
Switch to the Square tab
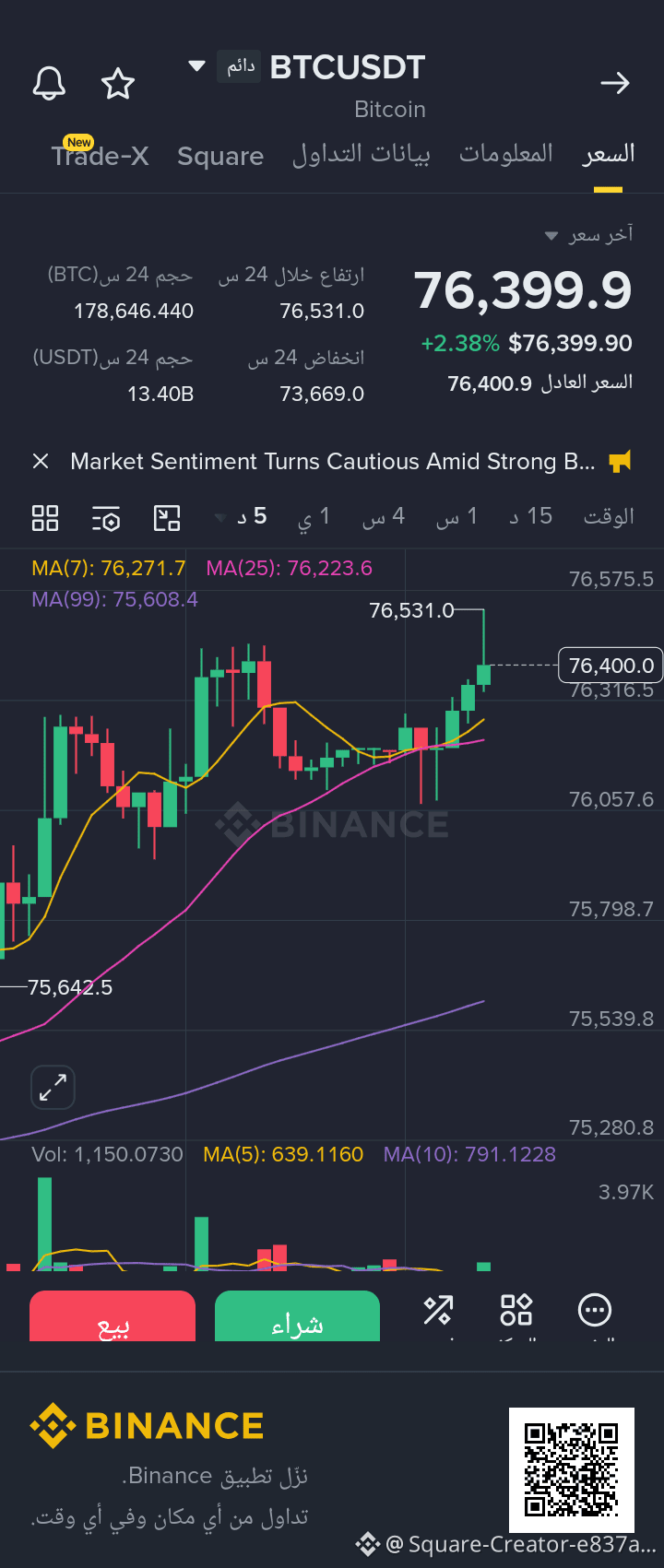point(220,156)
